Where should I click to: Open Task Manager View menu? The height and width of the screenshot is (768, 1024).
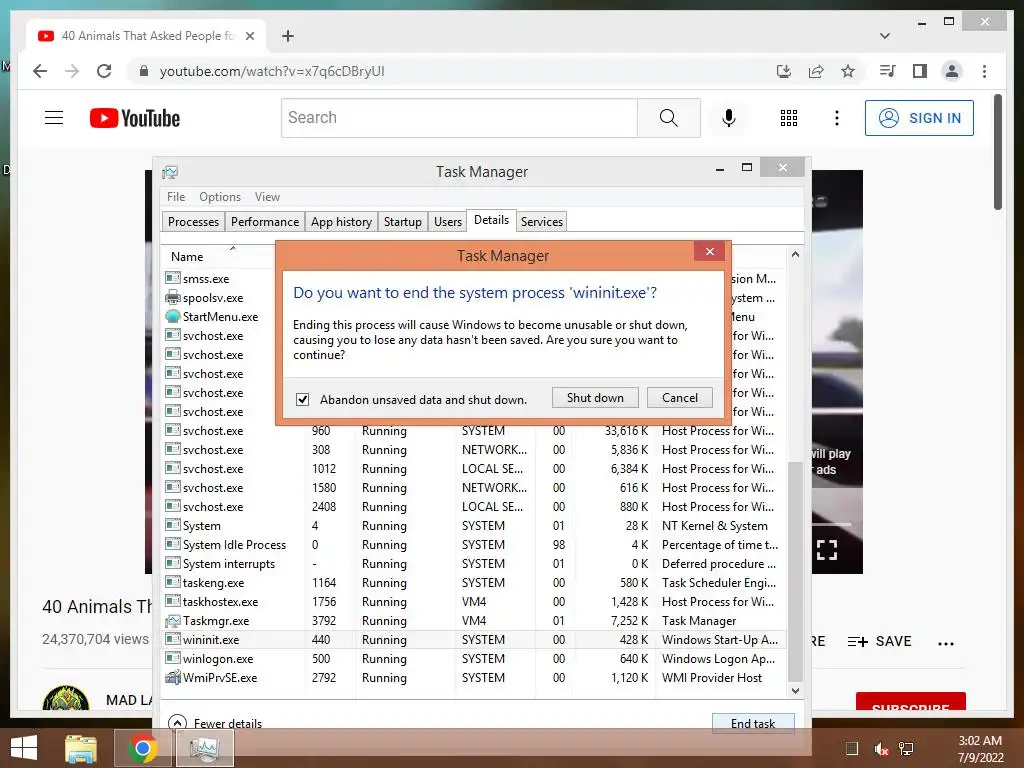[267, 197]
